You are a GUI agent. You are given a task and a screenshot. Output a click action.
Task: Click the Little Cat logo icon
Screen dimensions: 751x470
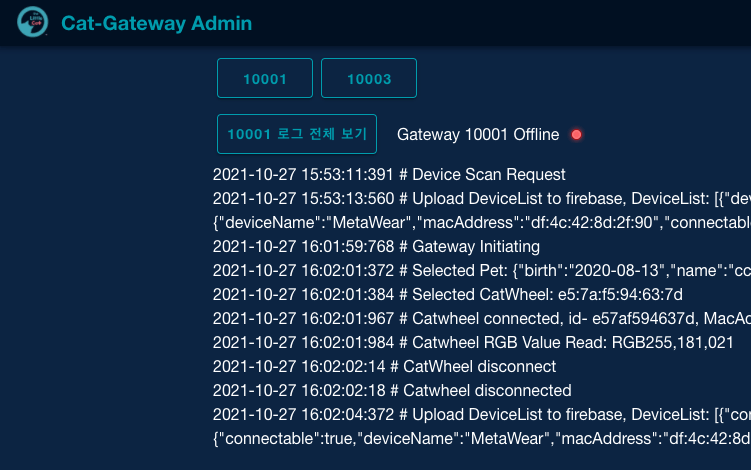tap(32, 22)
